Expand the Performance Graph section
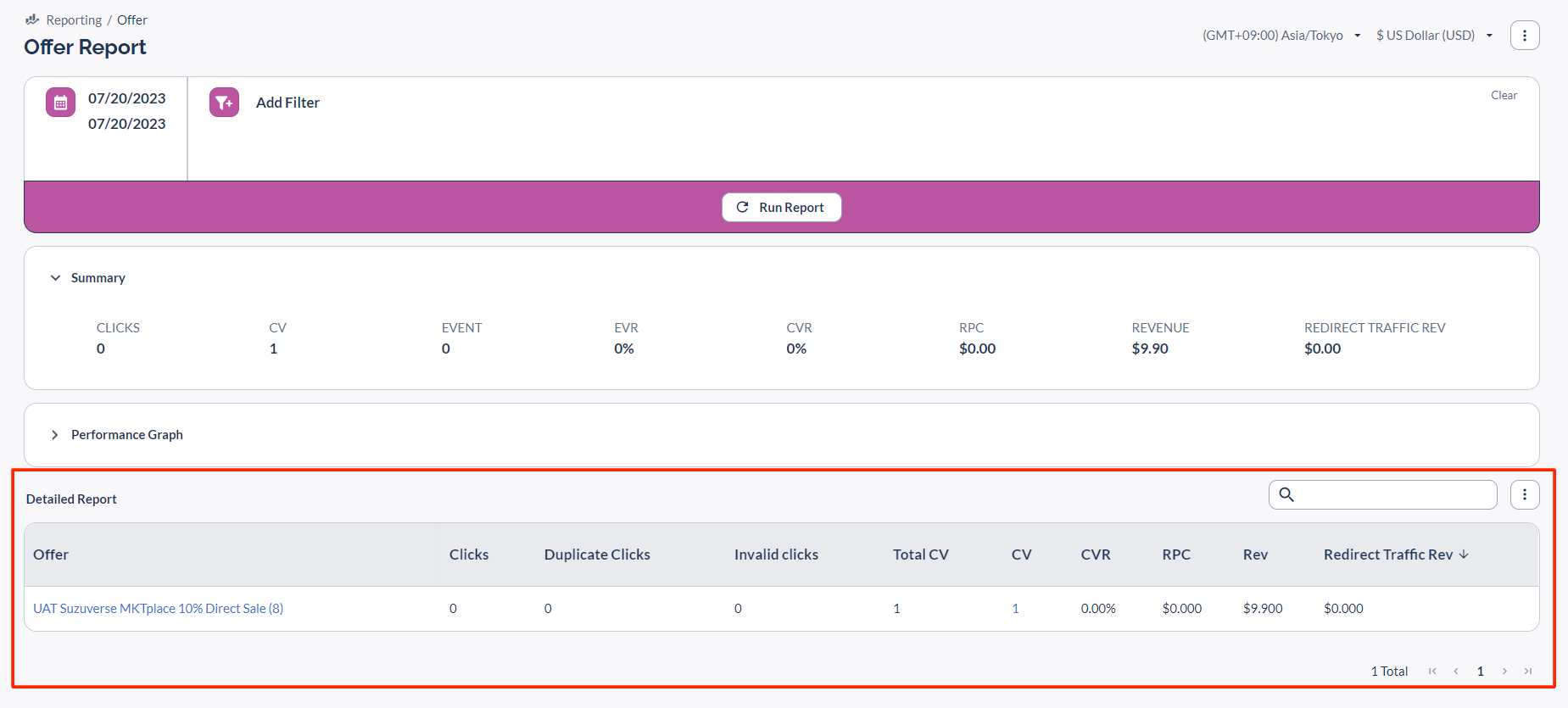 point(55,435)
